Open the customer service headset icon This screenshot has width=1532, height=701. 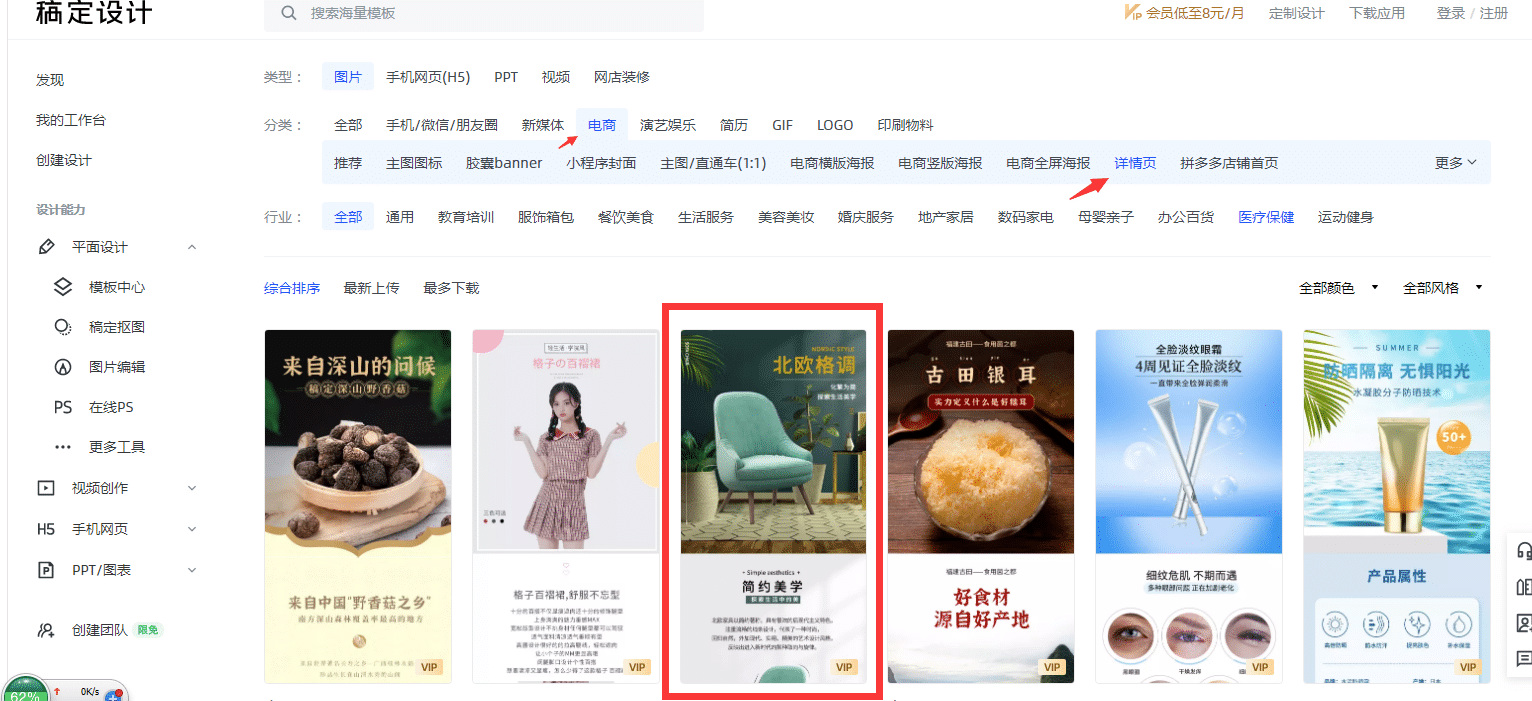click(1524, 551)
